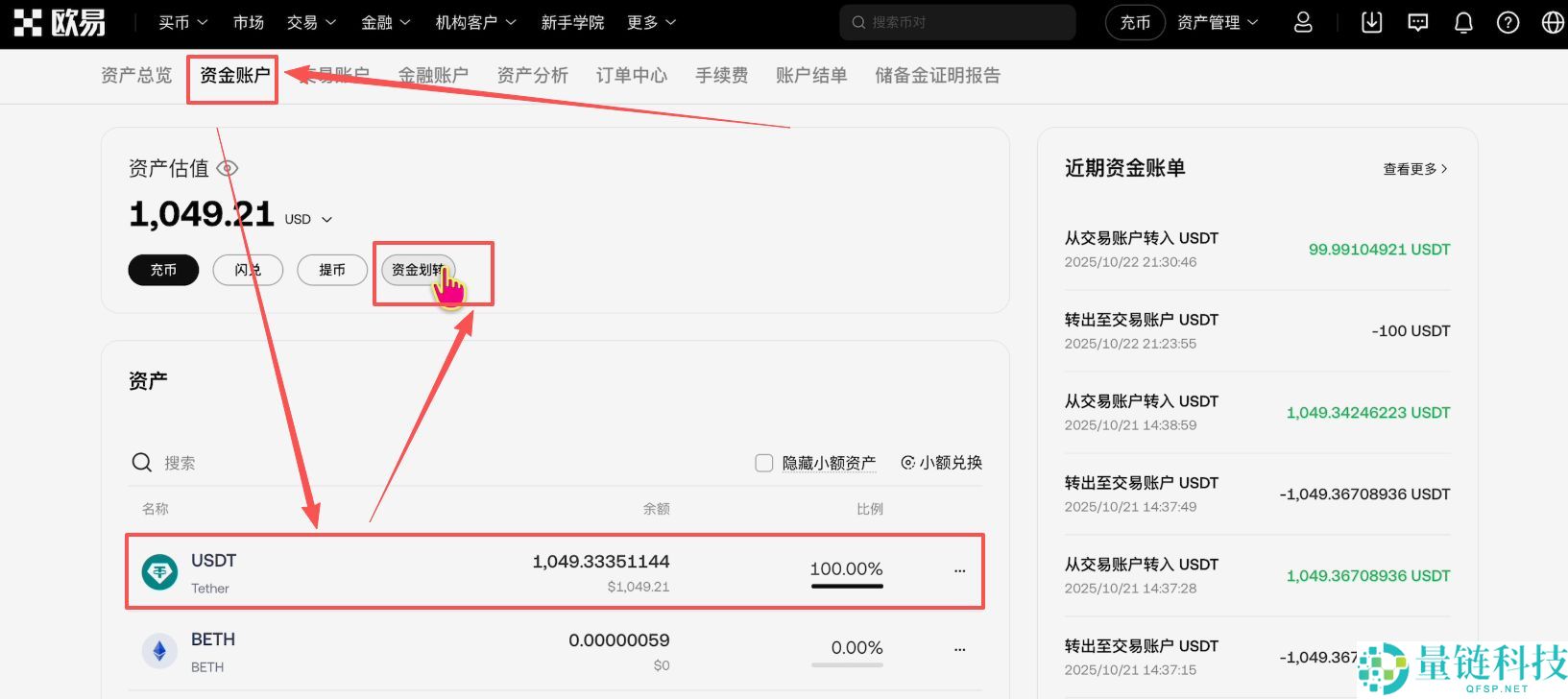Open the notifications bell
Screen dimensions: 1568x699
1463,22
